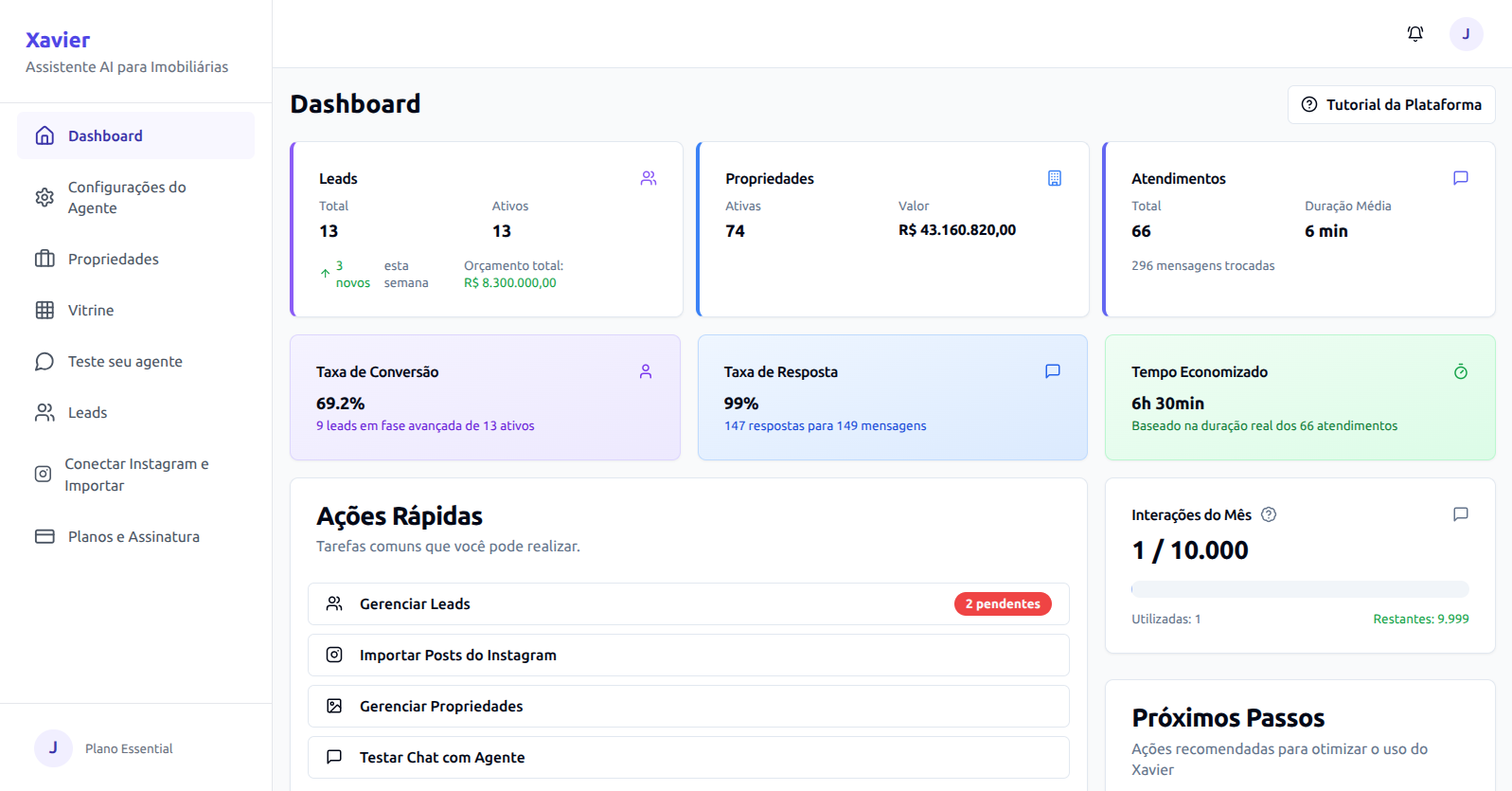
Task: Click the 6 min Duração Média value
Action: 1326,231
